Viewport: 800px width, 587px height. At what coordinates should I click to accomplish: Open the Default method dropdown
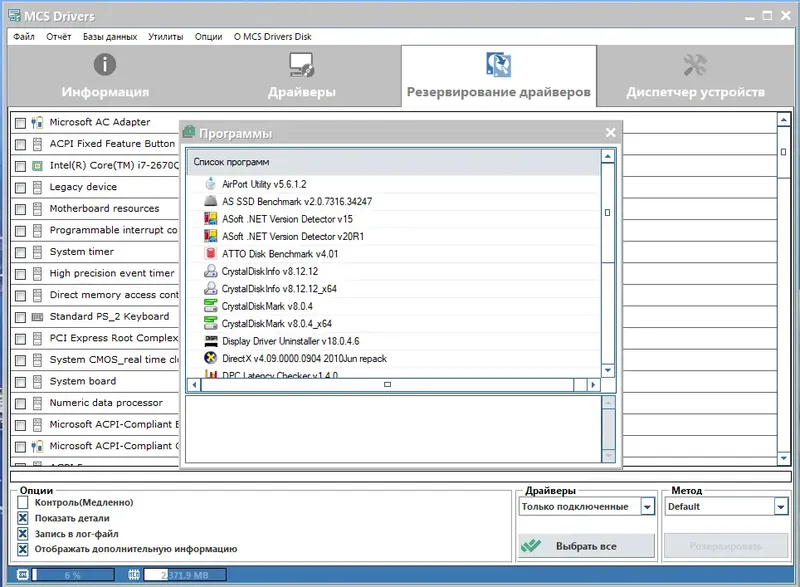pos(781,507)
